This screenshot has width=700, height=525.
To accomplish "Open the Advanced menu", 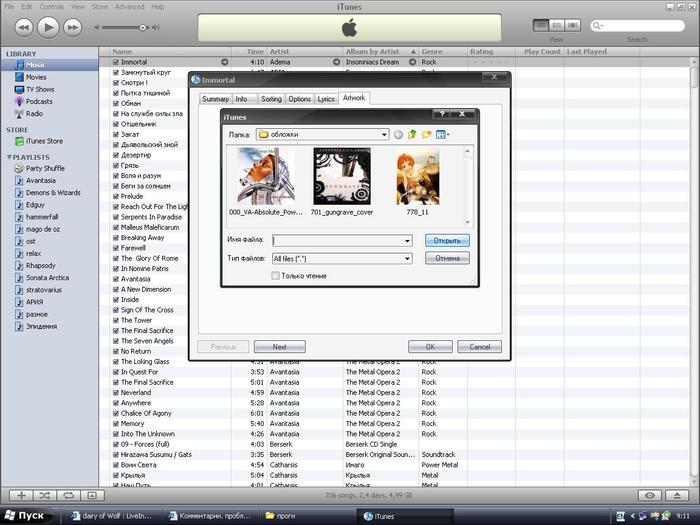I will [129, 6].
